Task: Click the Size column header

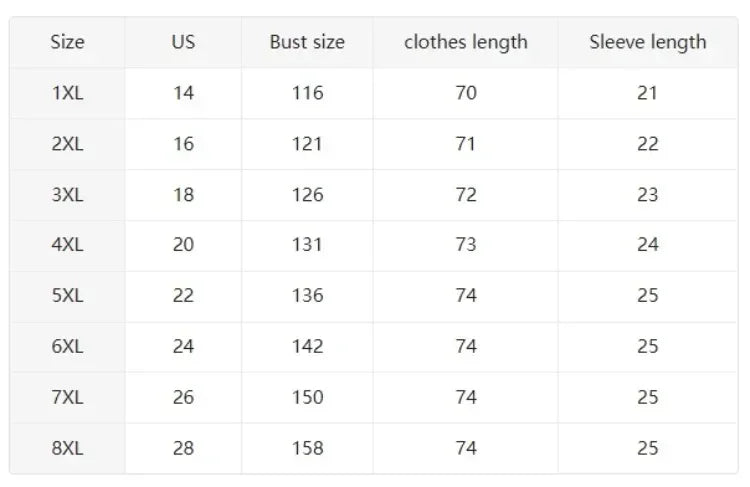Action: 67,42
